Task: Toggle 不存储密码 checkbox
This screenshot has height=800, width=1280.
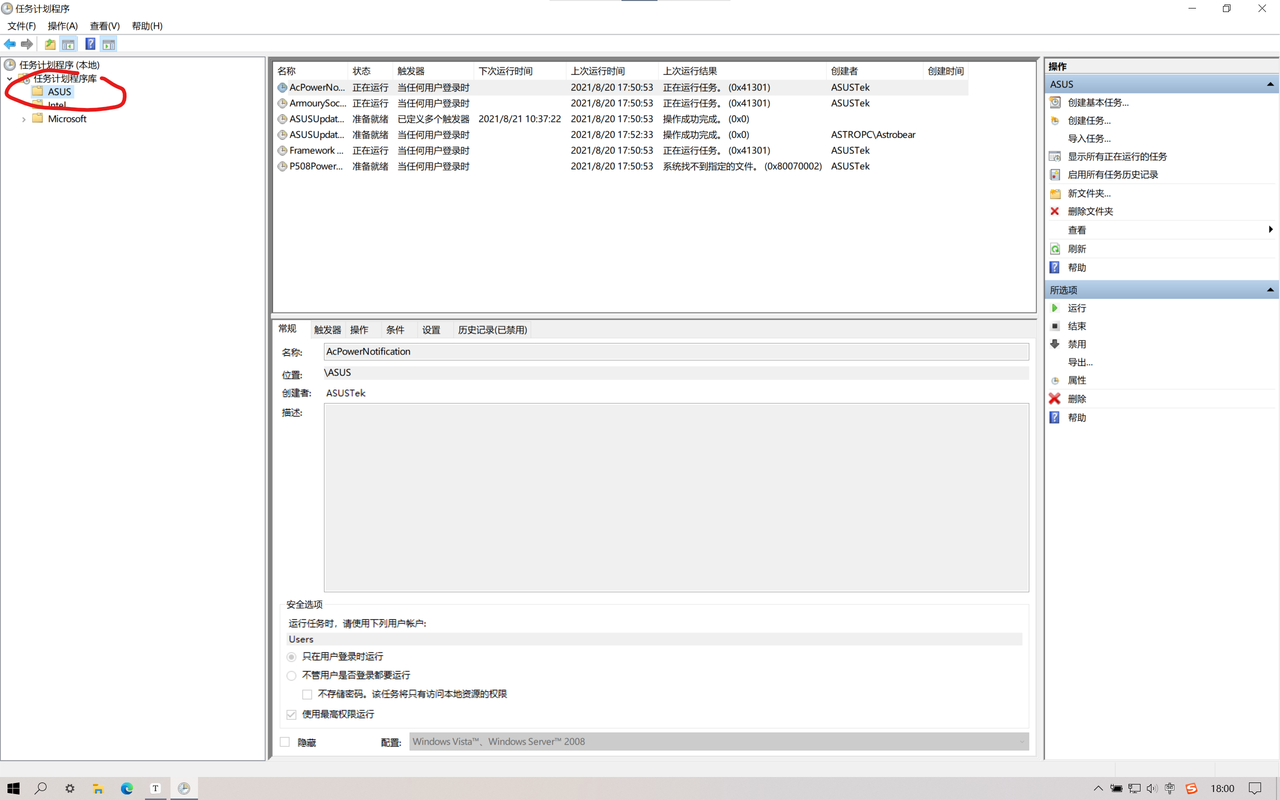Action: click(307, 694)
